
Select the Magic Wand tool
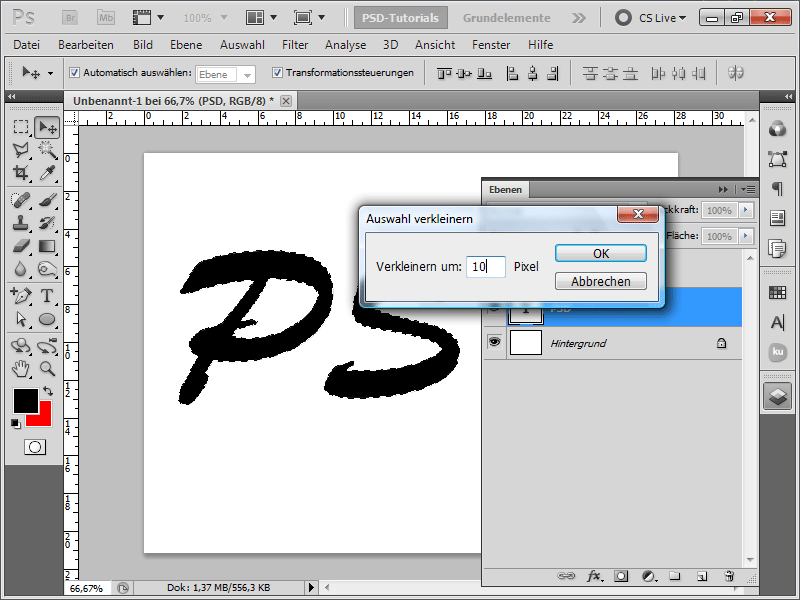[47, 149]
